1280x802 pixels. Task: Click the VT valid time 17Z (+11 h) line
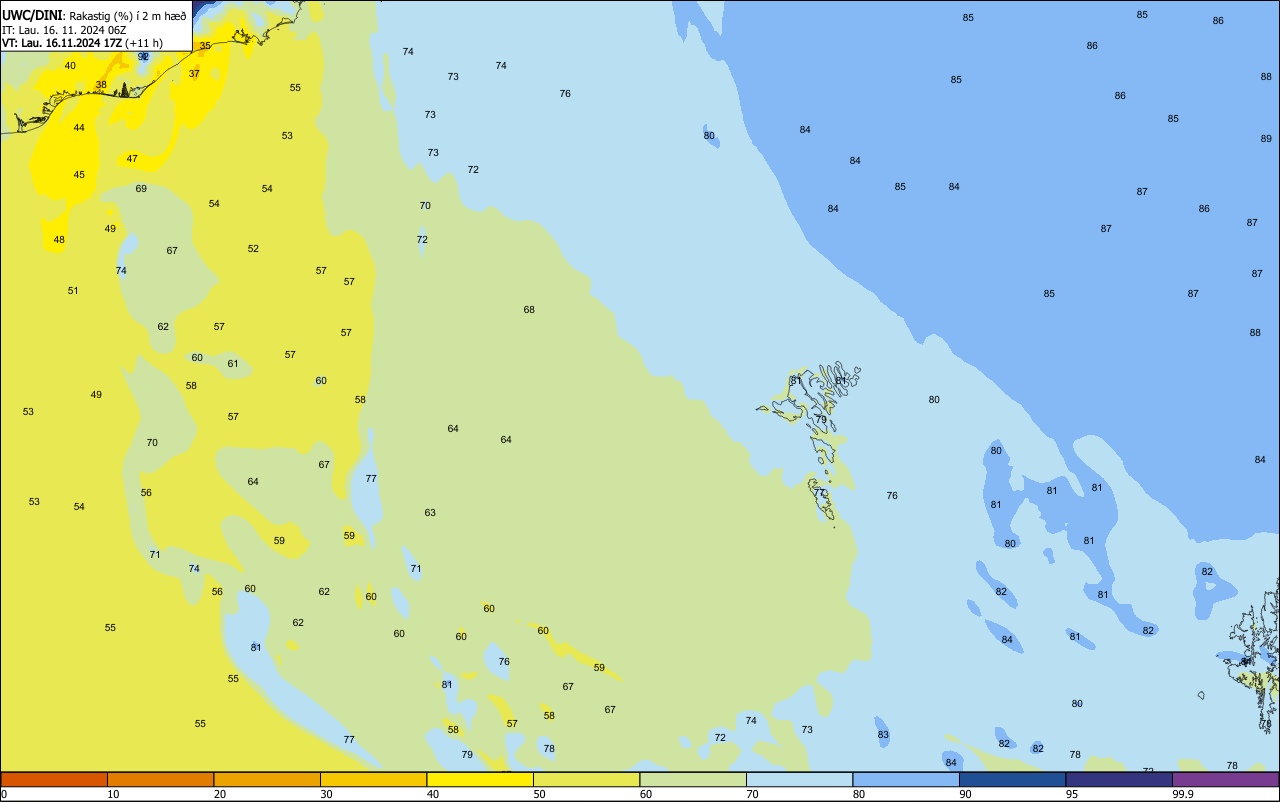click(82, 43)
